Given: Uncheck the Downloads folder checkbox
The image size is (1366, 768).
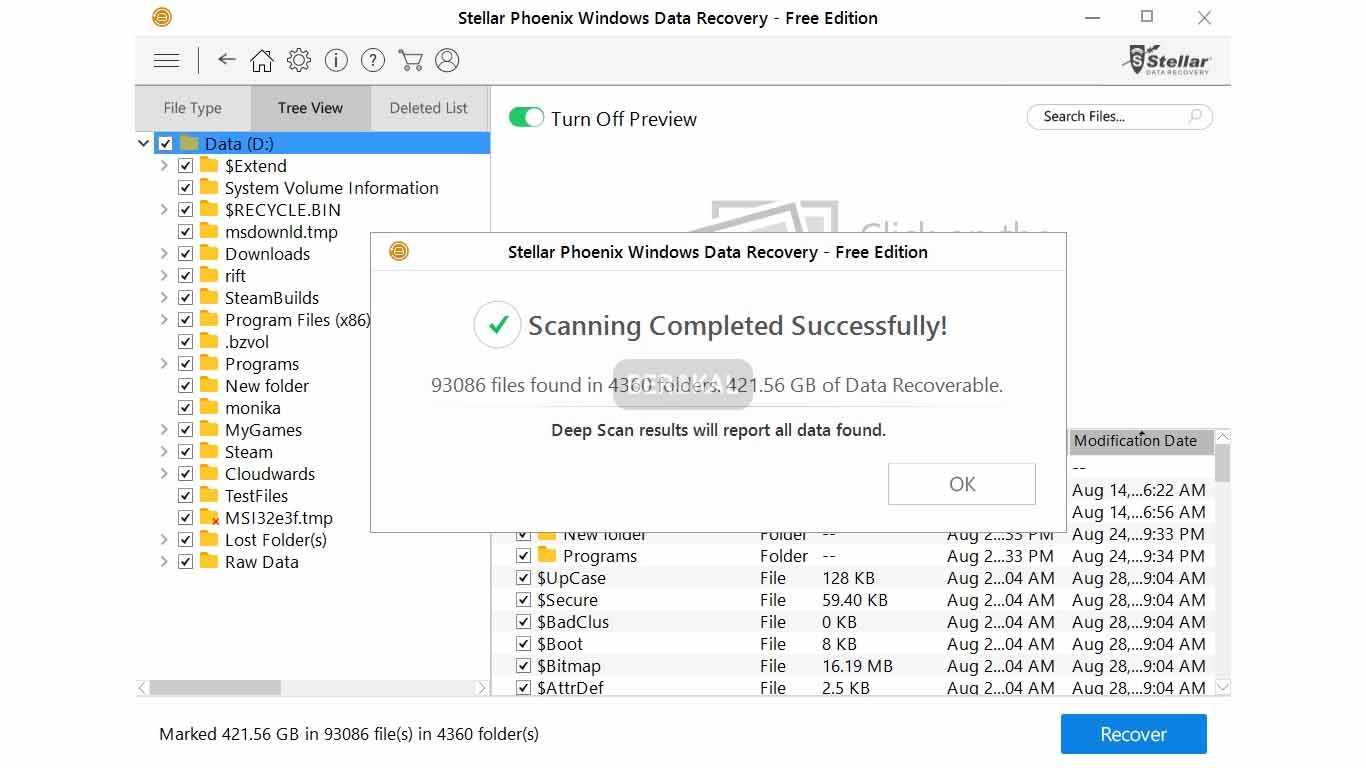Looking at the screenshot, I should 185,254.
